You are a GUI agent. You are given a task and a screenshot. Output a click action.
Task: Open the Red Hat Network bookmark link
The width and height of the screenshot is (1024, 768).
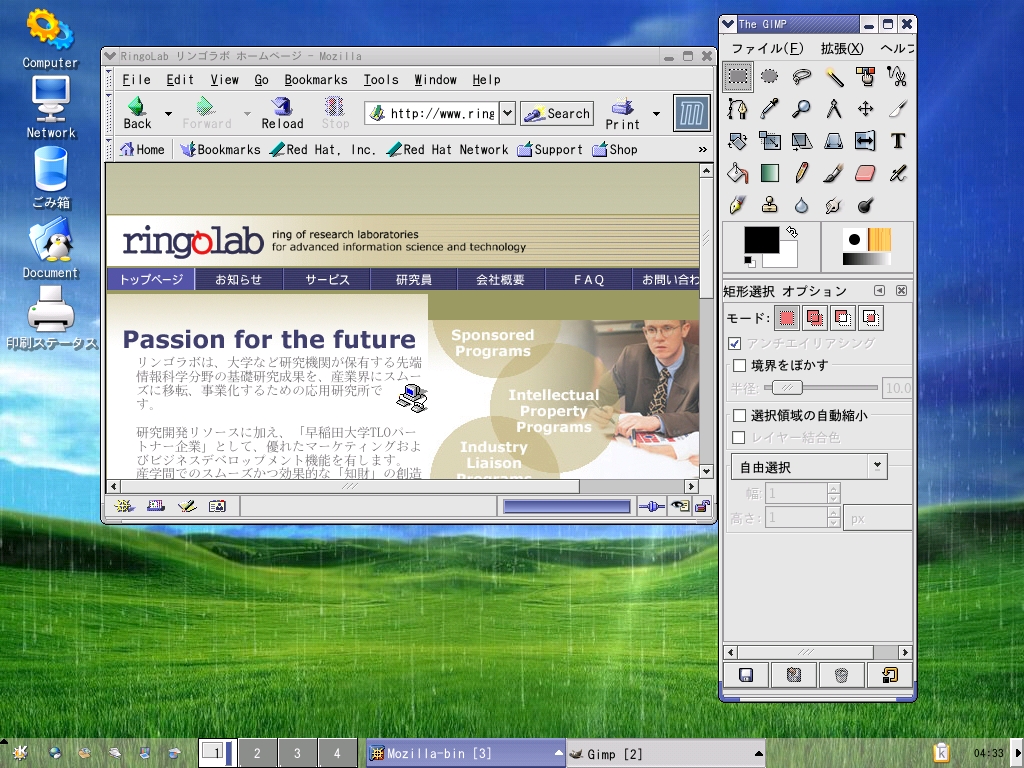click(447, 150)
